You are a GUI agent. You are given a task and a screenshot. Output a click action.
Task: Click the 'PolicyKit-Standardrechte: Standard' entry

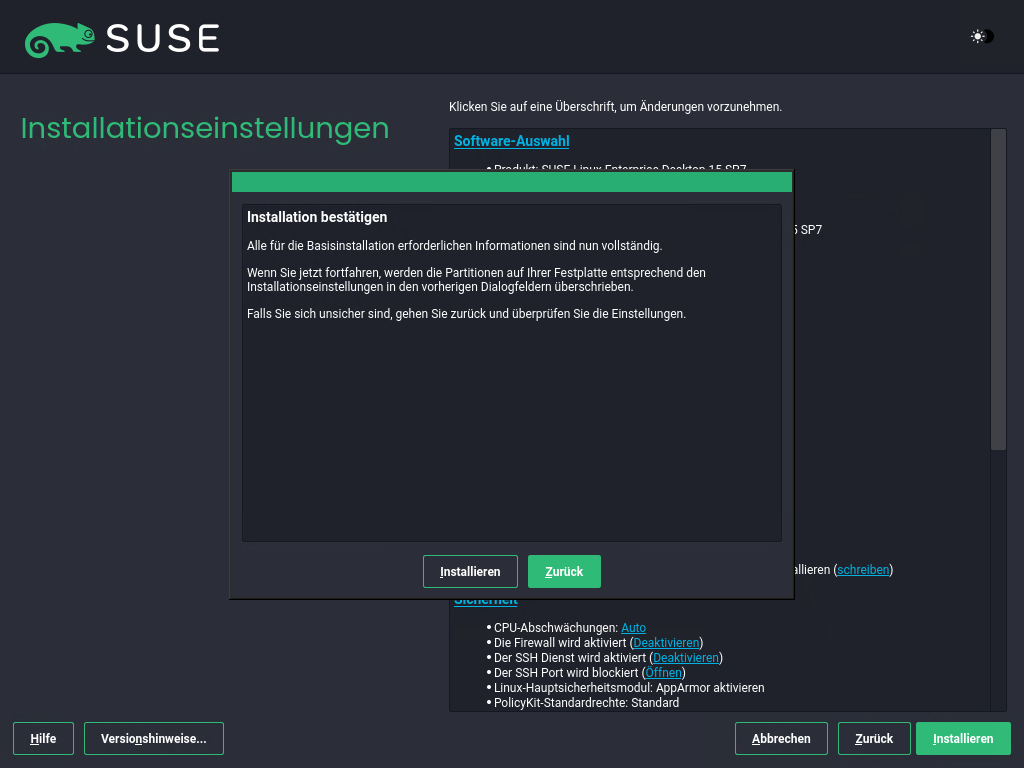(x=586, y=703)
